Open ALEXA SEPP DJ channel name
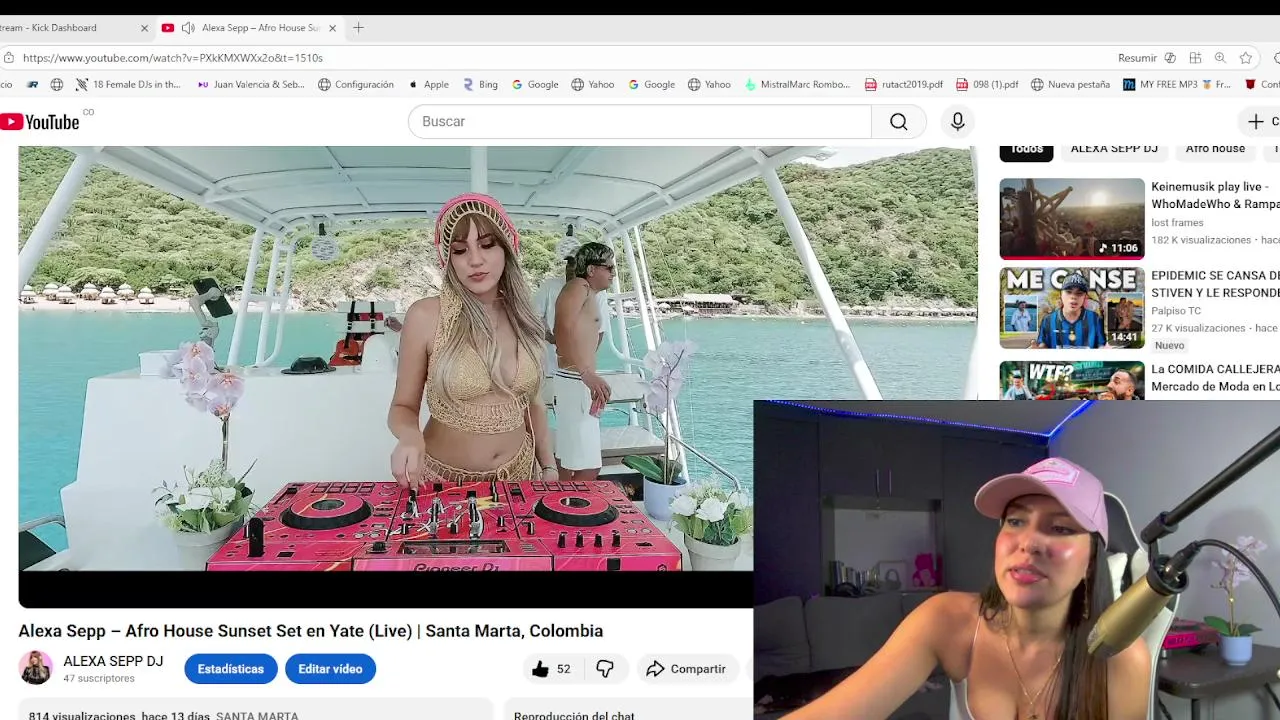The width and height of the screenshot is (1280, 720). (x=113, y=661)
